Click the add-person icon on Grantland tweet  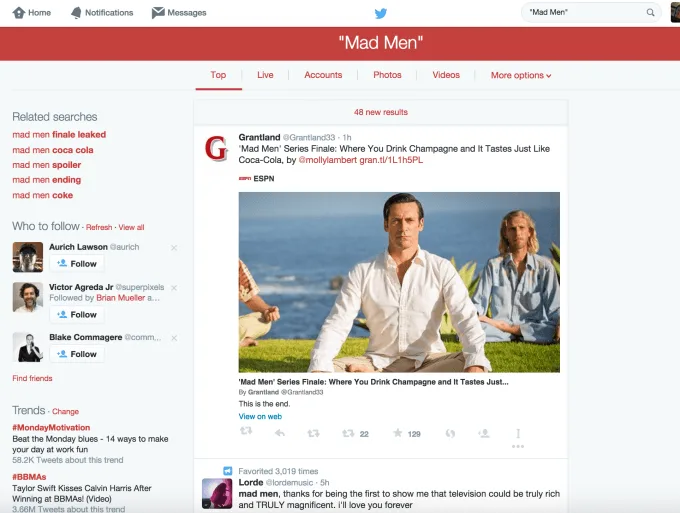[x=484, y=433]
